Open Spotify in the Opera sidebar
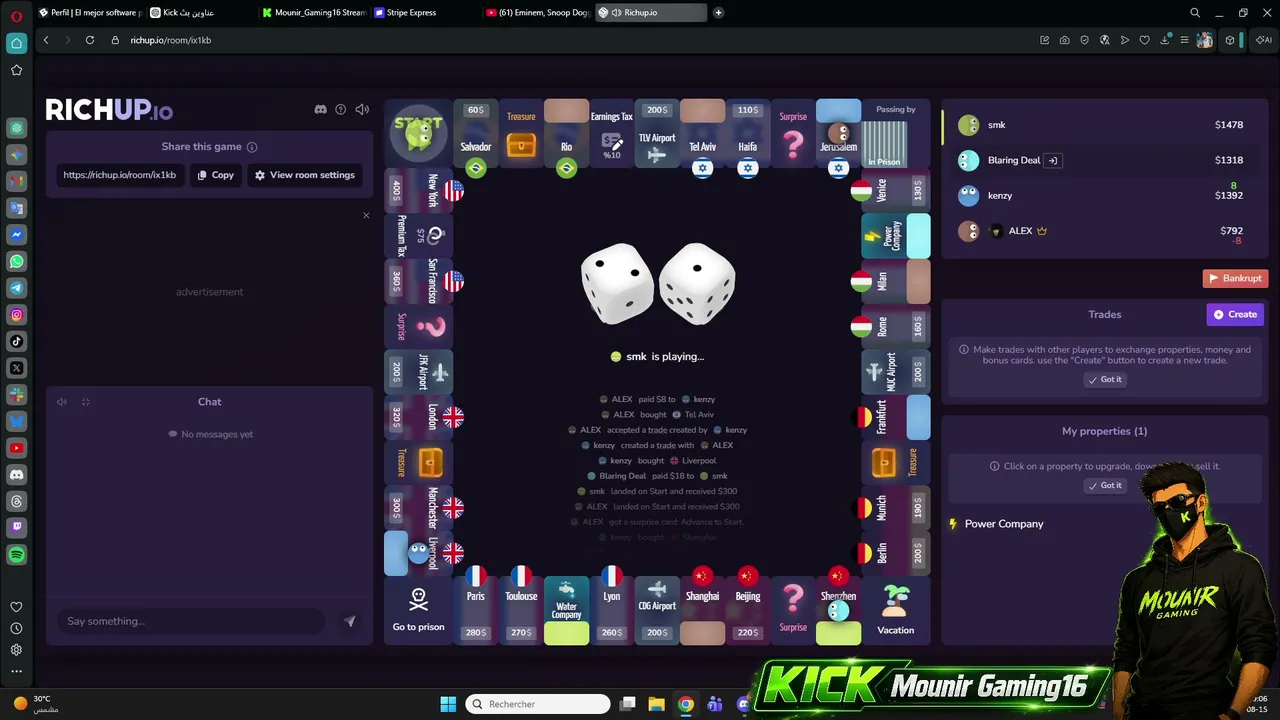Viewport: 1280px width, 720px height. [17, 554]
